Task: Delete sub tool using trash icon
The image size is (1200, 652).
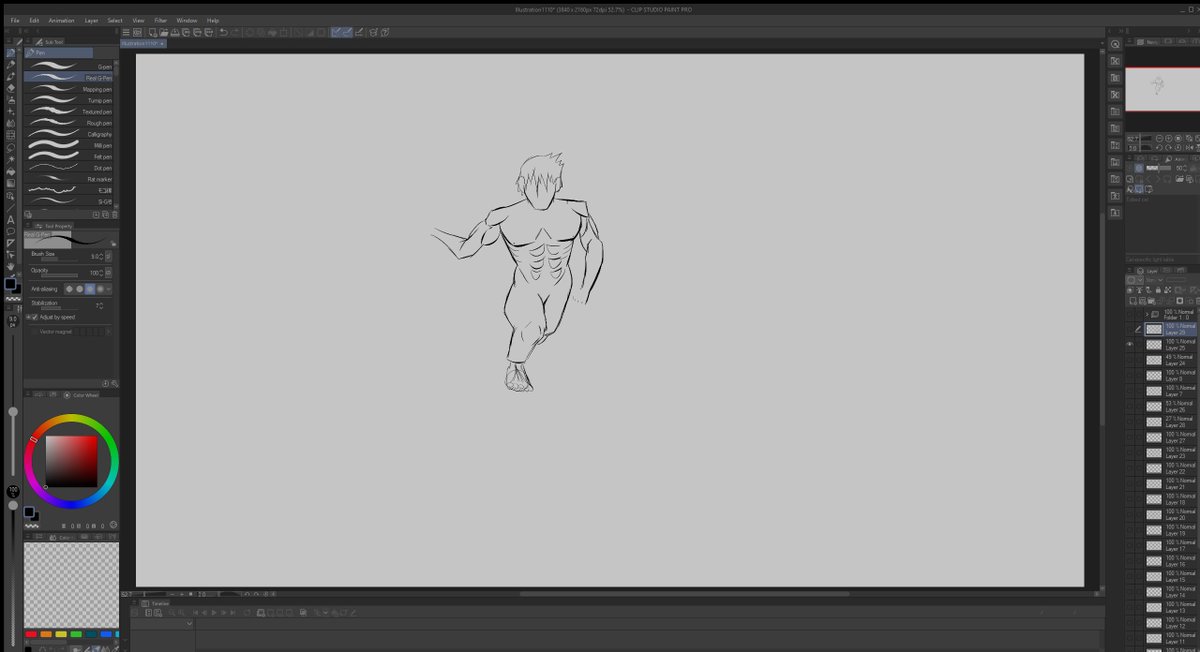Action: coord(115,214)
